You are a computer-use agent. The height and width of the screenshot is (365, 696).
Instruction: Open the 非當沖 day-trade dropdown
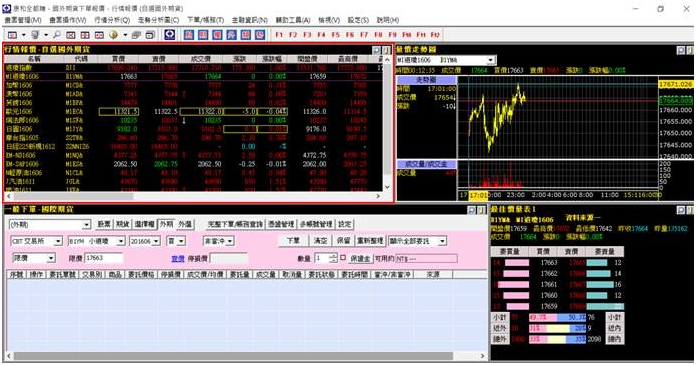coord(218,241)
